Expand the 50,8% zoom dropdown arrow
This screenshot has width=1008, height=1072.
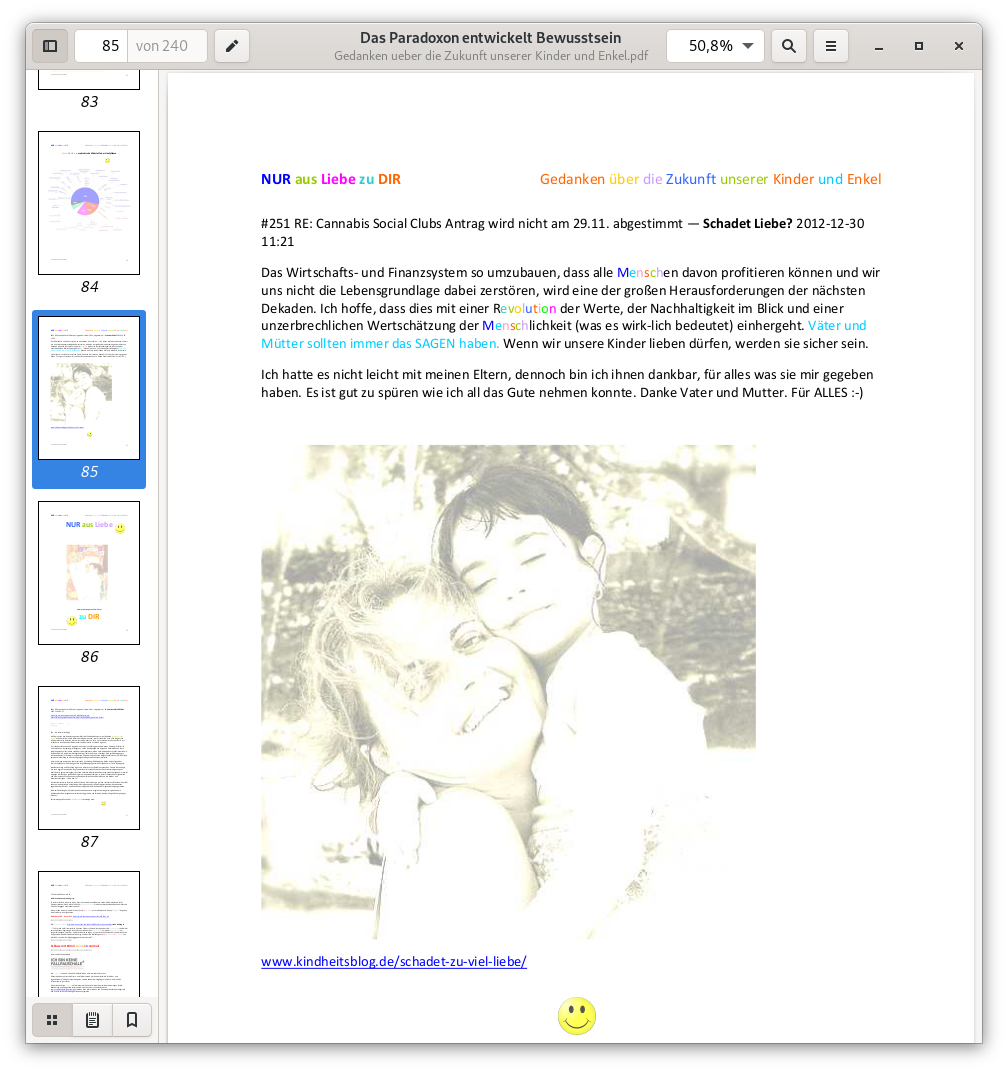click(x=748, y=46)
